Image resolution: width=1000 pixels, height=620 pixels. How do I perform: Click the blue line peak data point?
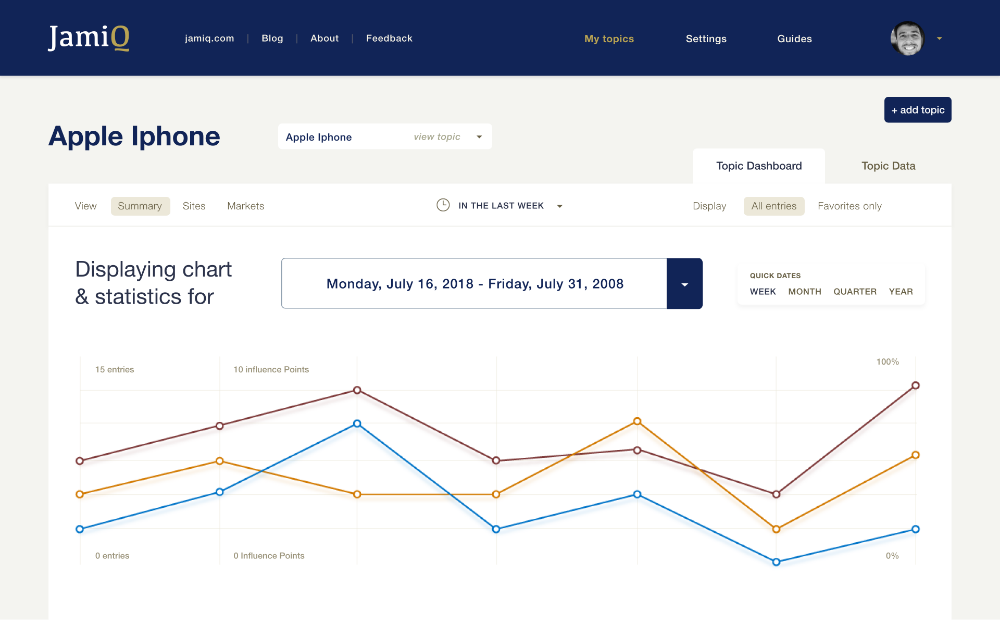[x=357, y=424]
